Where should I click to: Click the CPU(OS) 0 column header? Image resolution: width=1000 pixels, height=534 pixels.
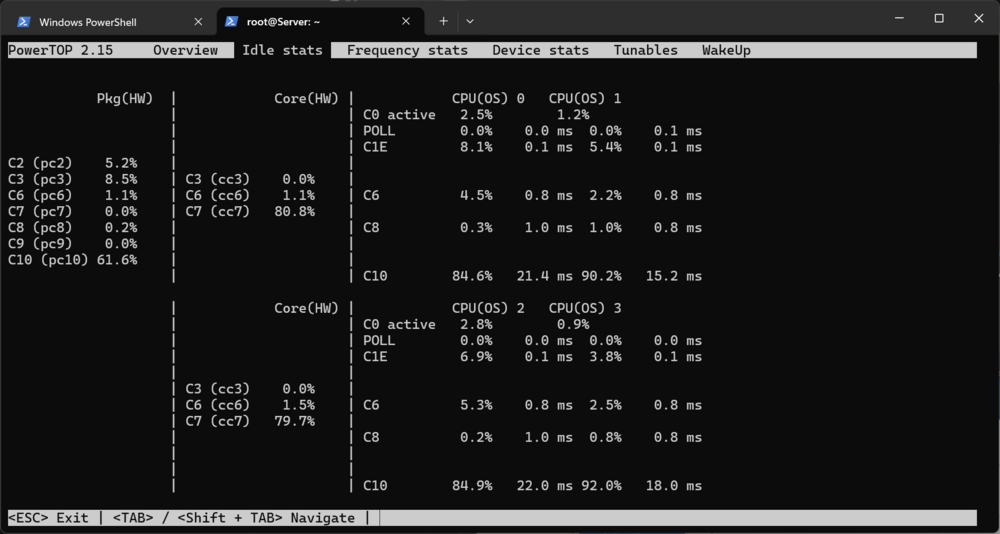coord(489,99)
